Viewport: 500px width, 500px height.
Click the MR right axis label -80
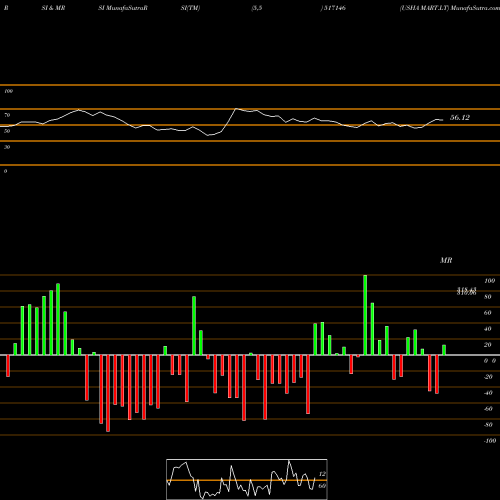(488, 425)
